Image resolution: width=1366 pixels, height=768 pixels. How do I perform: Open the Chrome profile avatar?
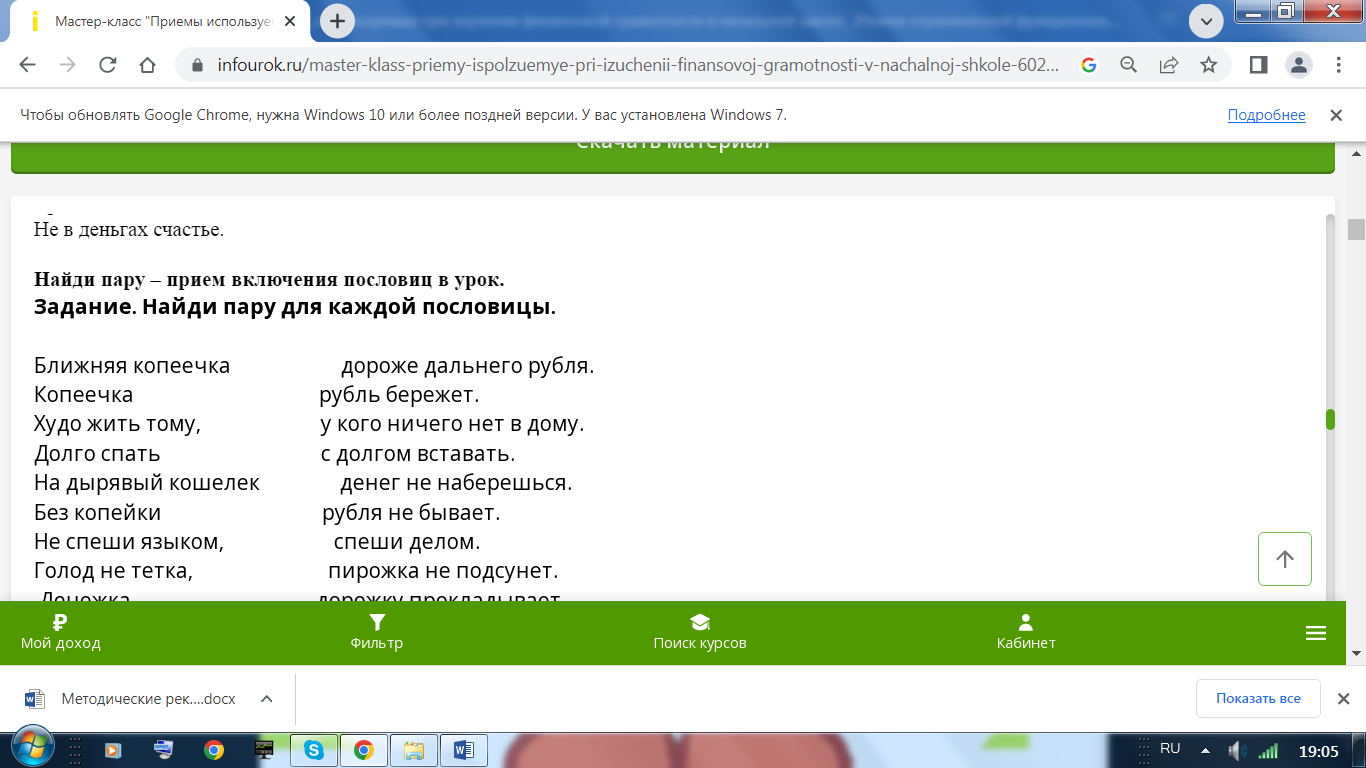click(x=1298, y=65)
